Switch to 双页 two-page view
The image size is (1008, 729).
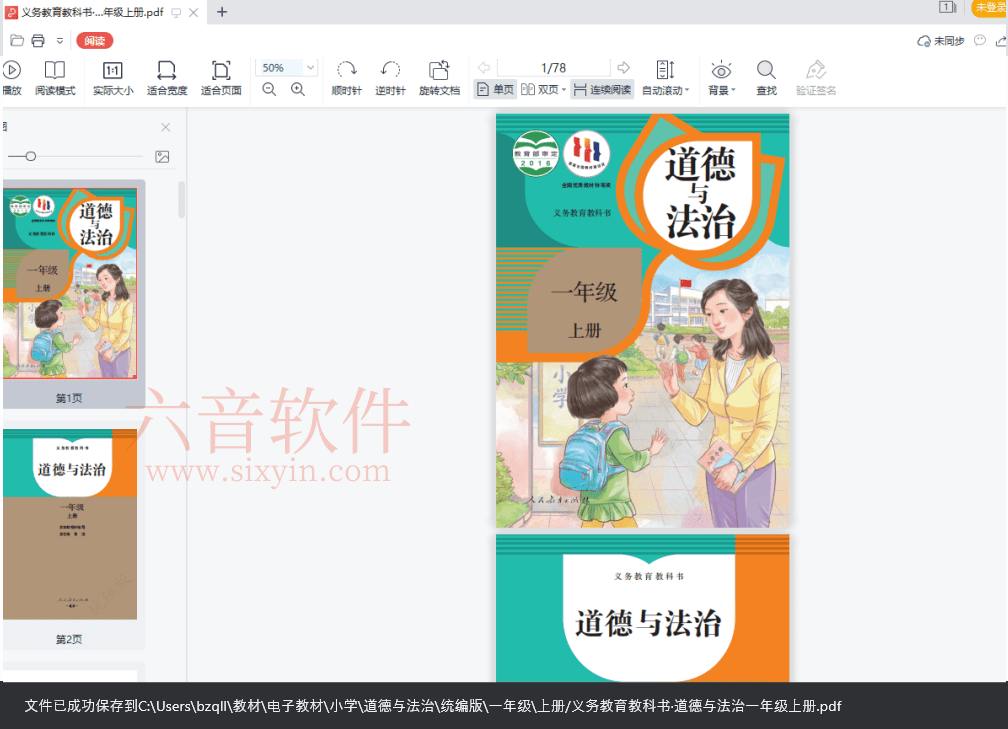548,89
